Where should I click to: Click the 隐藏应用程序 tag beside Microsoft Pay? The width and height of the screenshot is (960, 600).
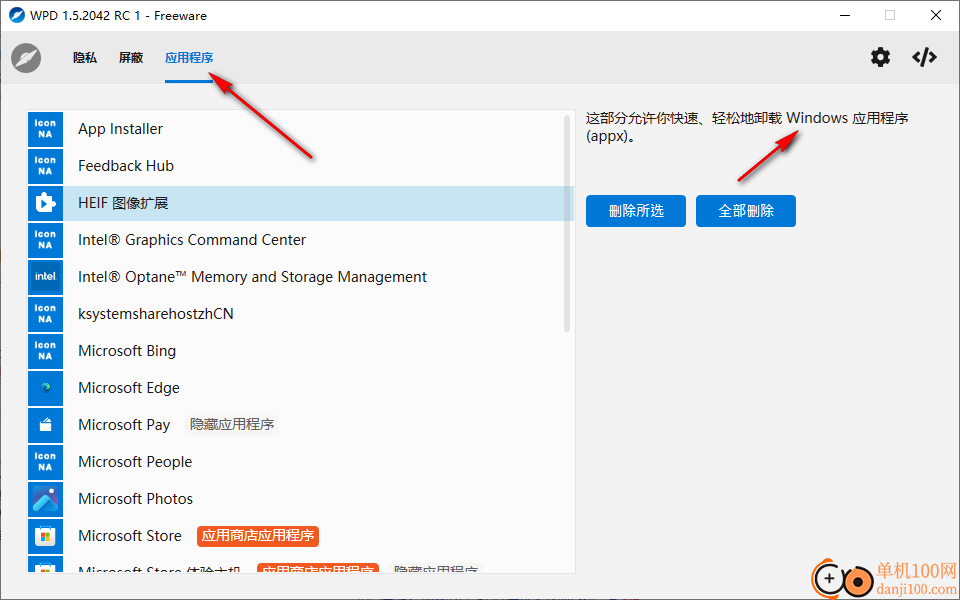[x=232, y=425]
